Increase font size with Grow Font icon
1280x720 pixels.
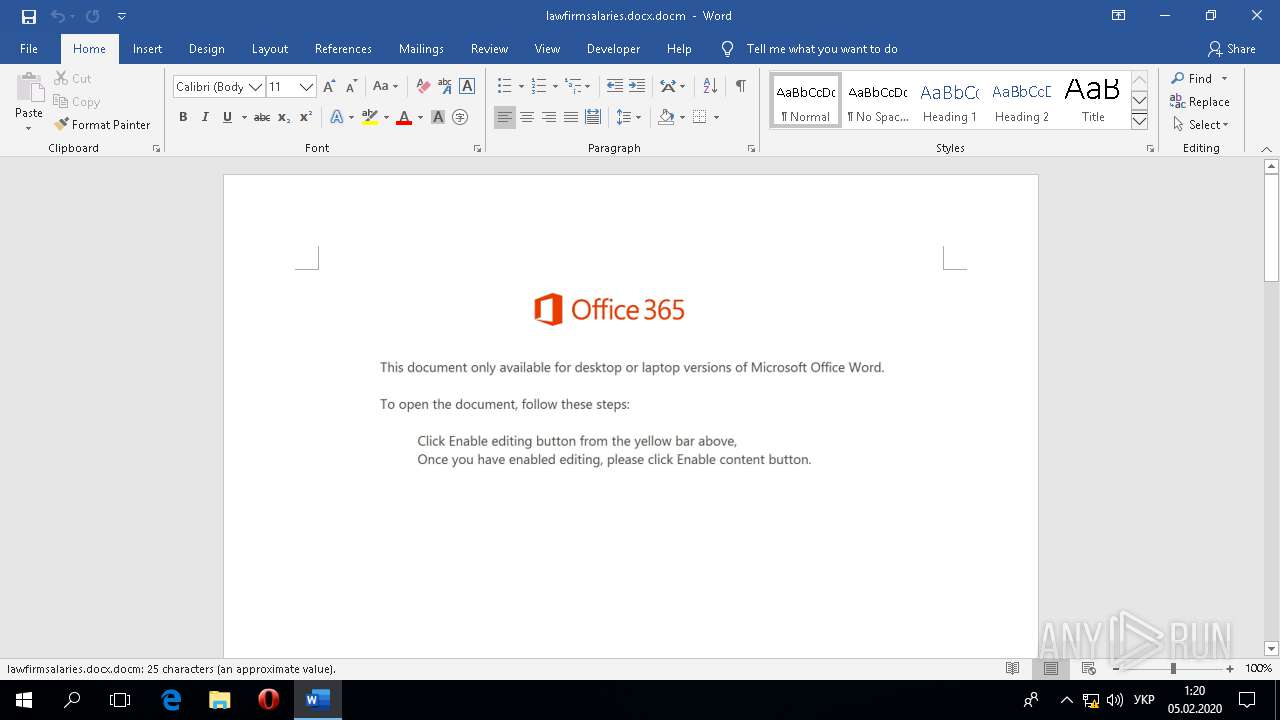pyautogui.click(x=329, y=87)
